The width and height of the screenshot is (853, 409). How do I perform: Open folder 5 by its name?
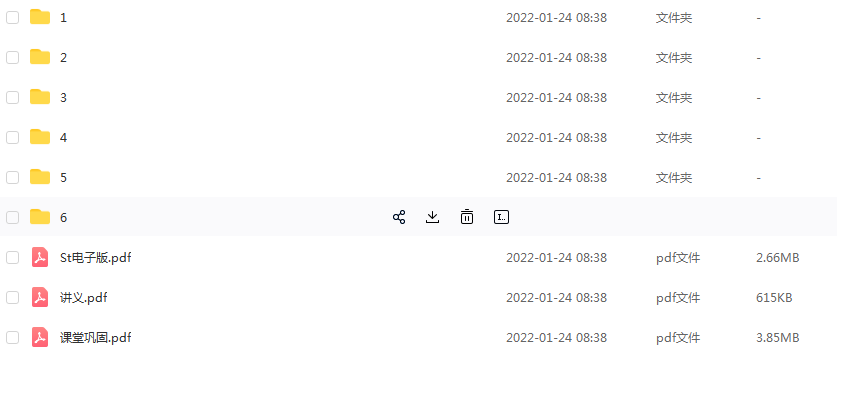point(64,177)
